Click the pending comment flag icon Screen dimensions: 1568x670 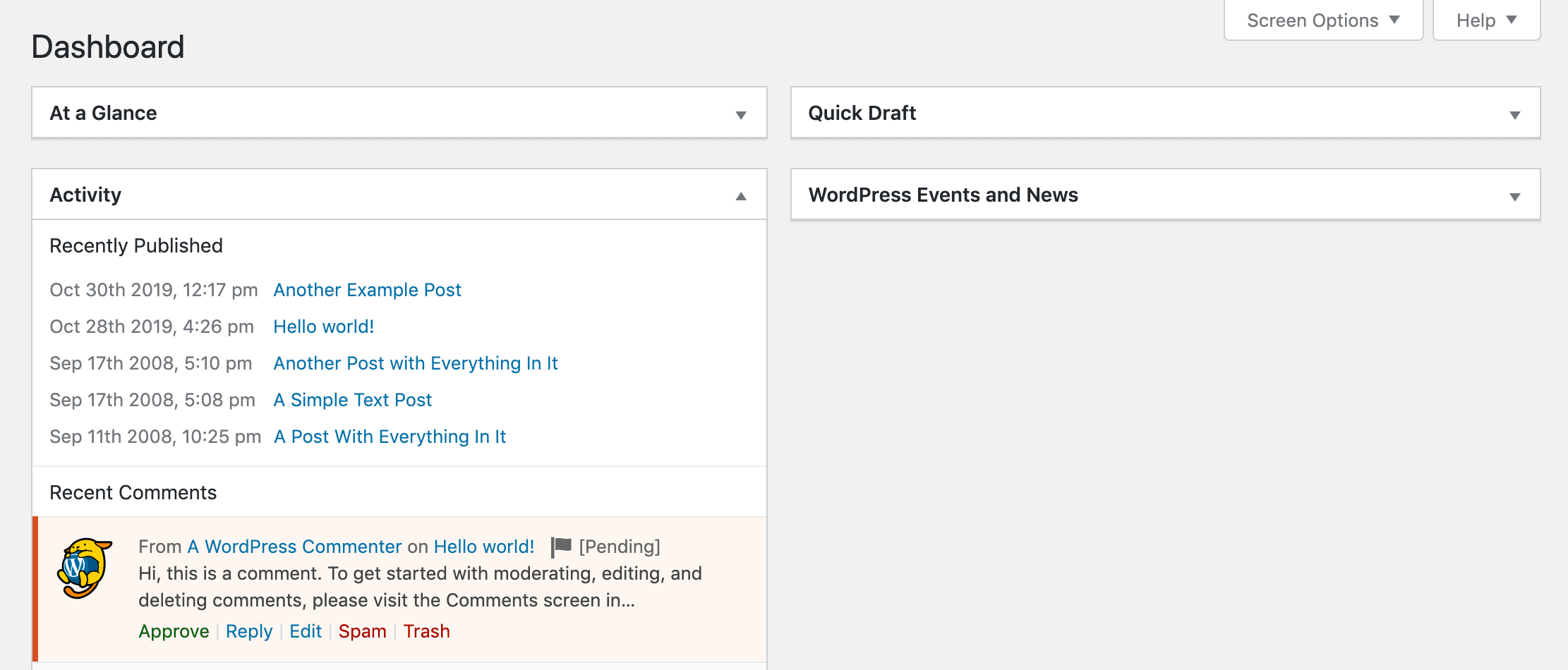click(560, 546)
